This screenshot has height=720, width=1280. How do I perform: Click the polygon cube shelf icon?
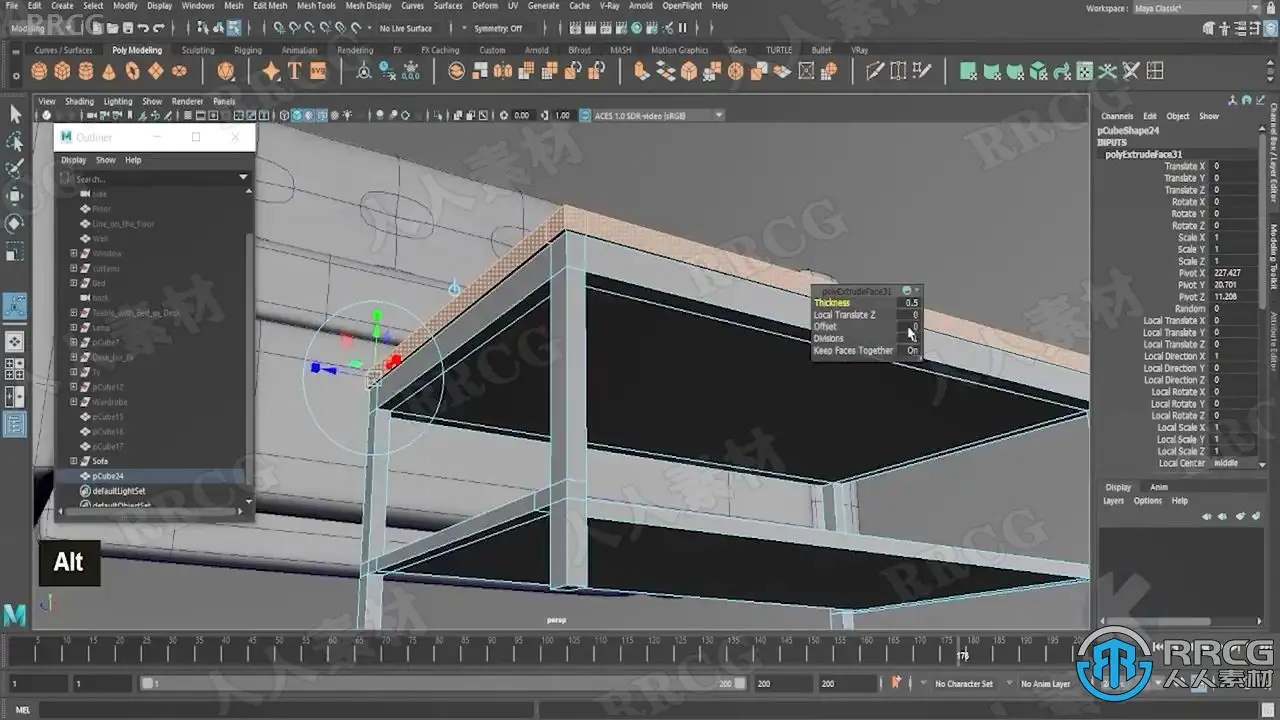coord(63,71)
